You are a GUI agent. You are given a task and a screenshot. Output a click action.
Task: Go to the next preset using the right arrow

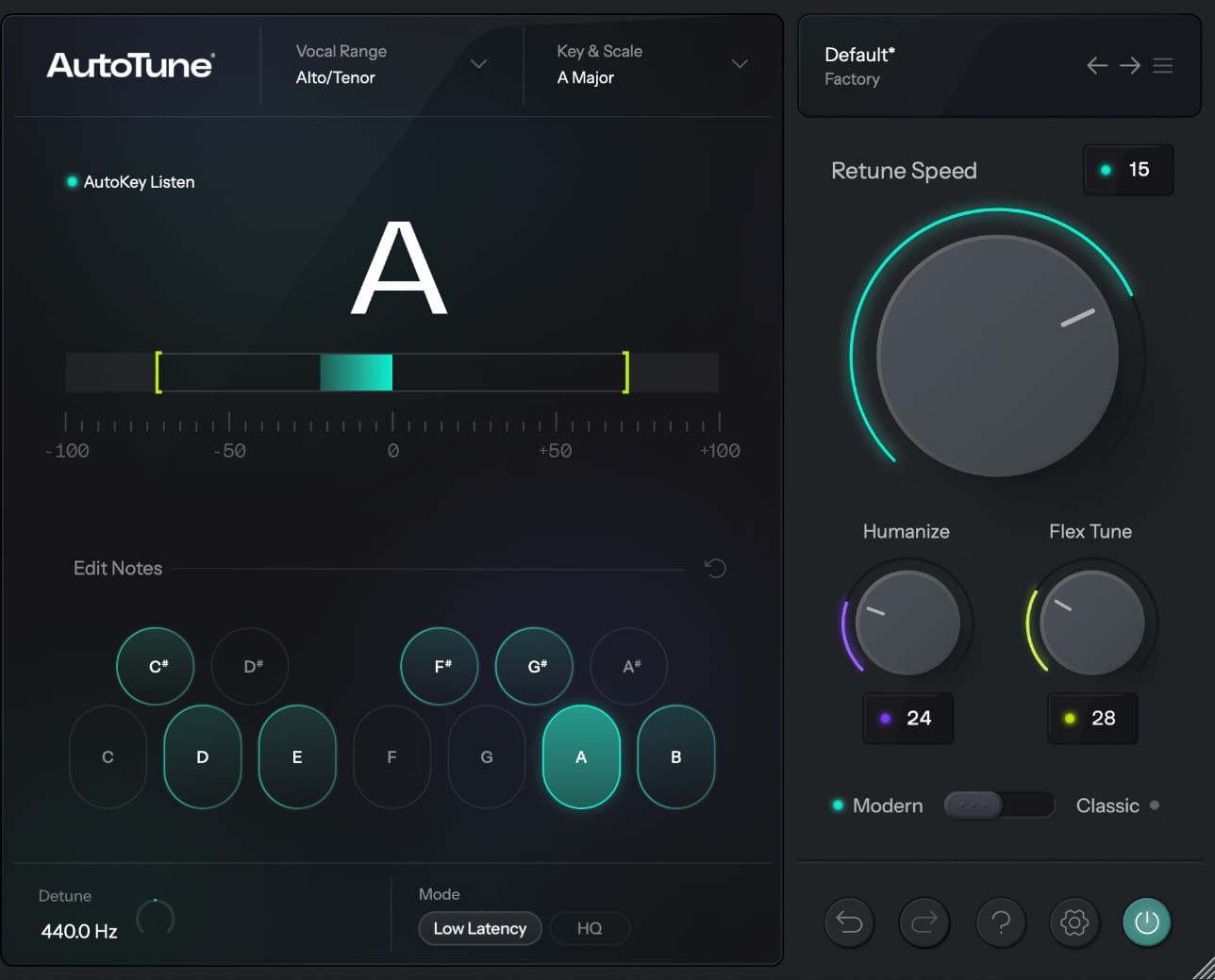point(1129,65)
